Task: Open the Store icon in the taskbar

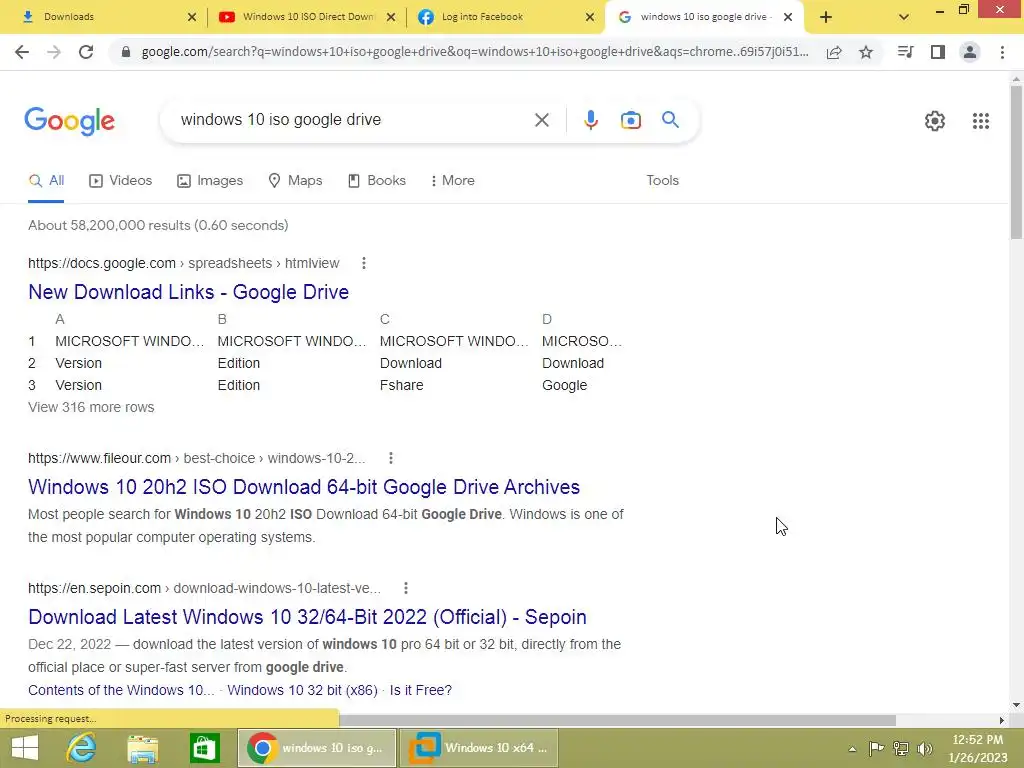Action: click(204, 748)
